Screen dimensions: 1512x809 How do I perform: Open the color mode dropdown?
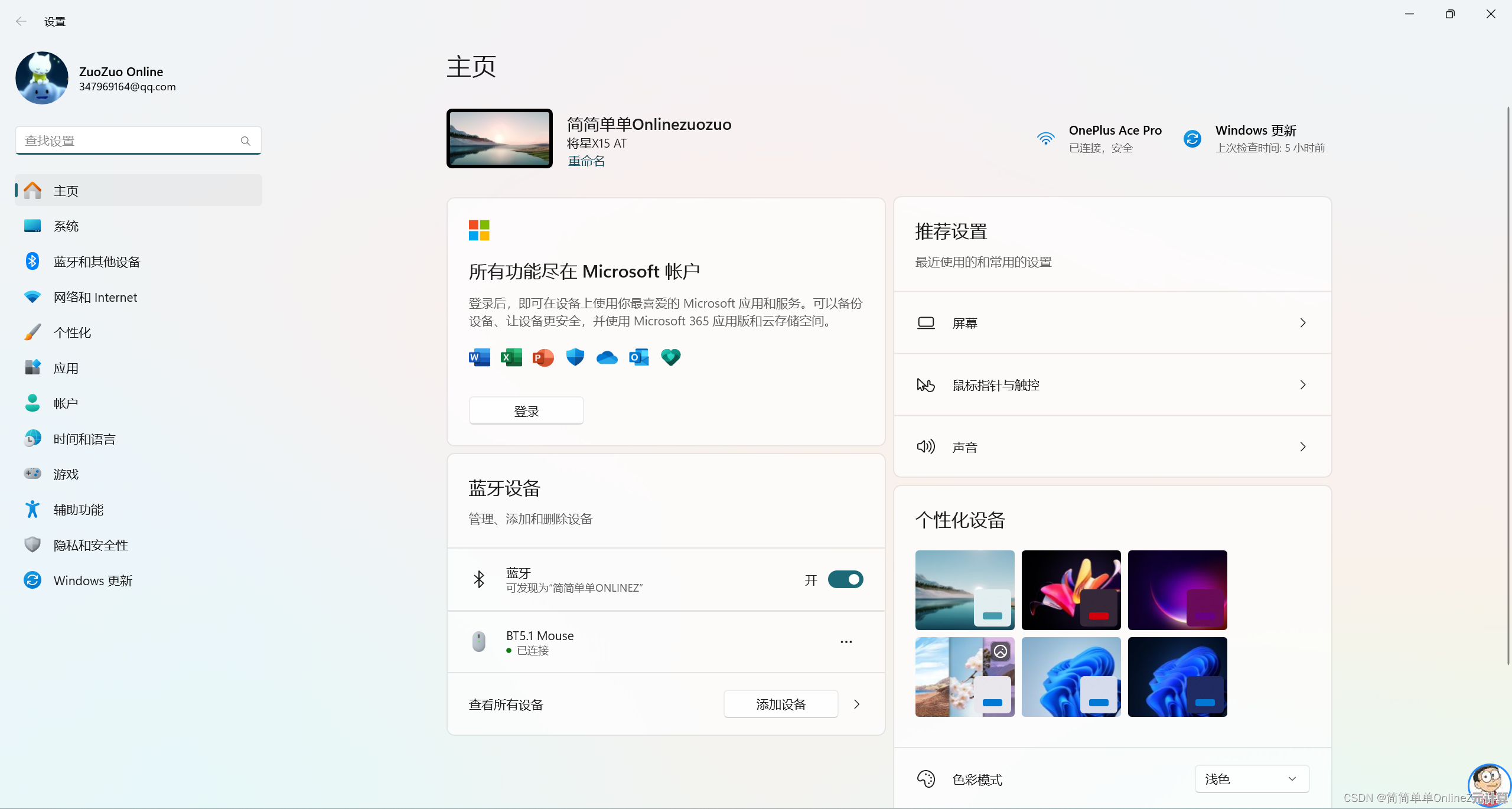coord(1252,779)
